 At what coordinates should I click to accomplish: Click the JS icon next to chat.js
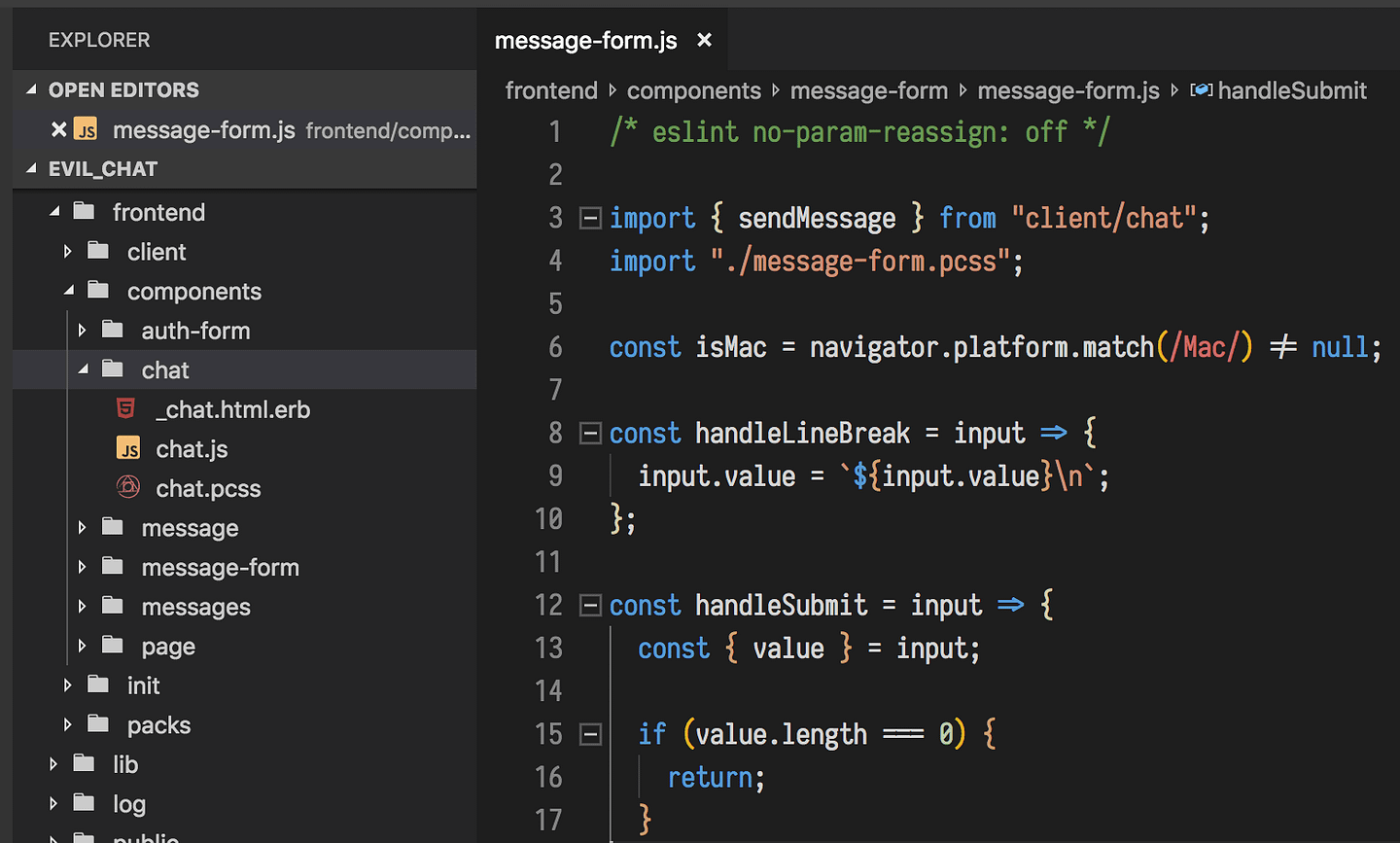point(128,448)
